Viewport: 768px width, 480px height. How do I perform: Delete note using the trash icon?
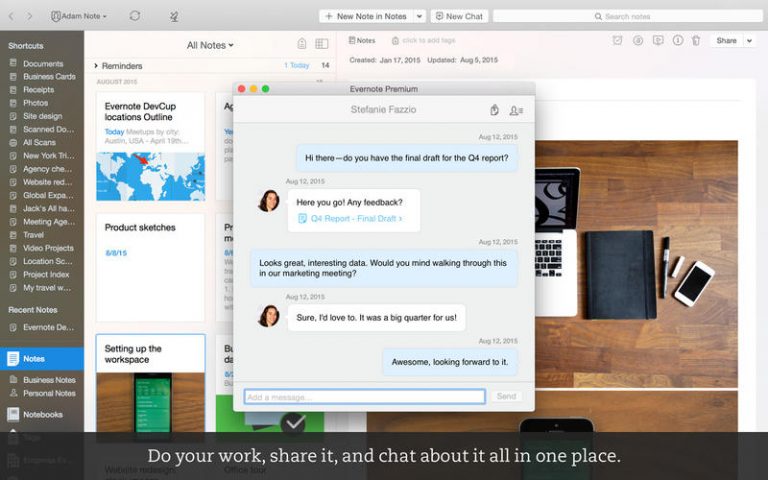point(695,41)
